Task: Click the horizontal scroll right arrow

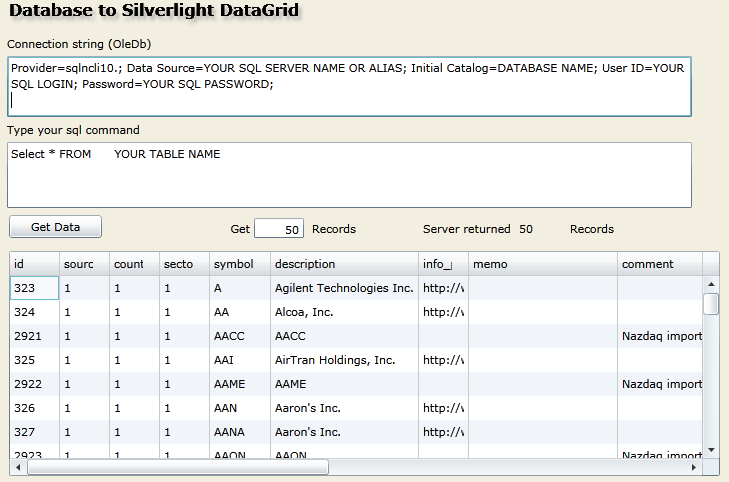Action: click(694, 468)
